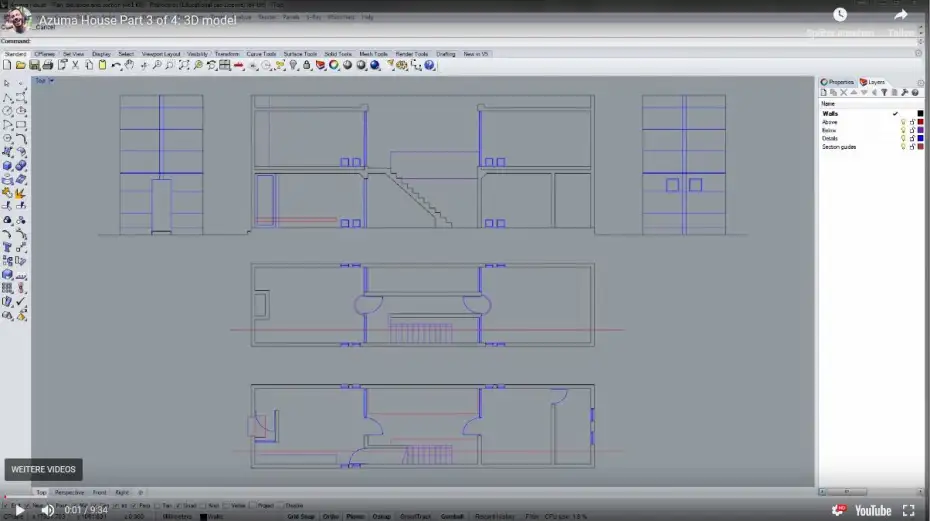The width and height of the screenshot is (930, 521).
Task: Click the WEITERE VIDEOS button
Action: coord(43,469)
